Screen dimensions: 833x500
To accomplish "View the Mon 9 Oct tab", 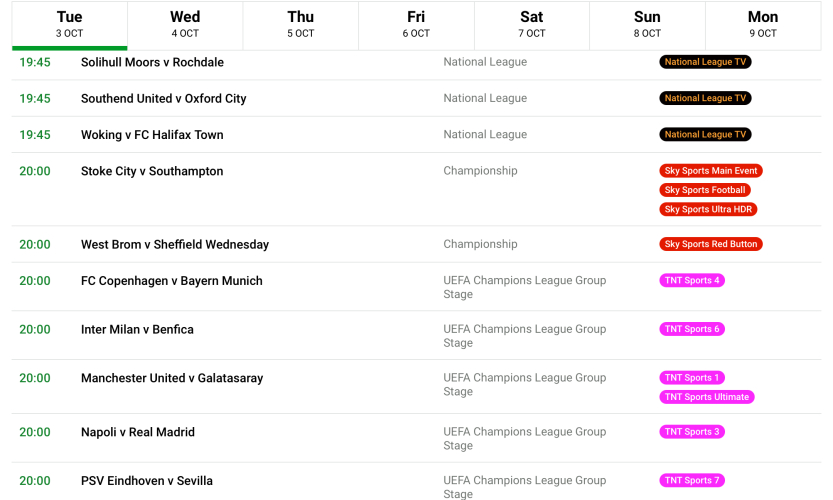I will click(763, 24).
